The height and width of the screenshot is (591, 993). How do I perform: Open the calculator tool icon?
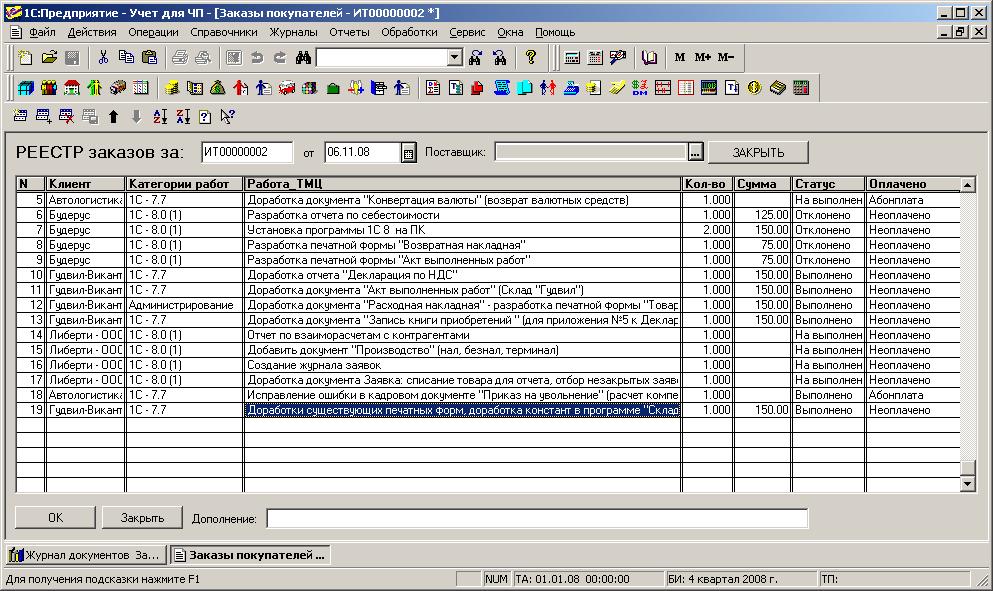pos(573,57)
